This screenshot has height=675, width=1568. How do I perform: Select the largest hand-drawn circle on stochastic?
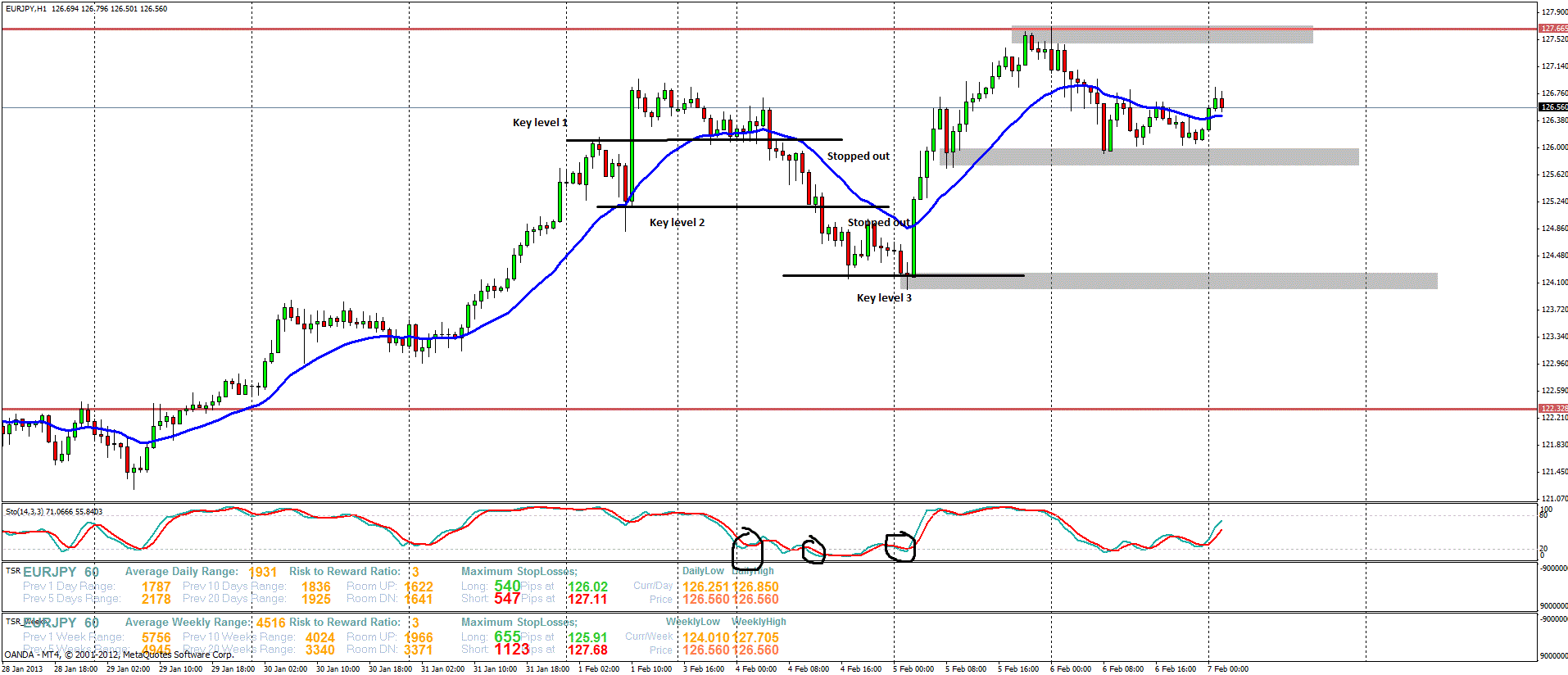tap(747, 549)
